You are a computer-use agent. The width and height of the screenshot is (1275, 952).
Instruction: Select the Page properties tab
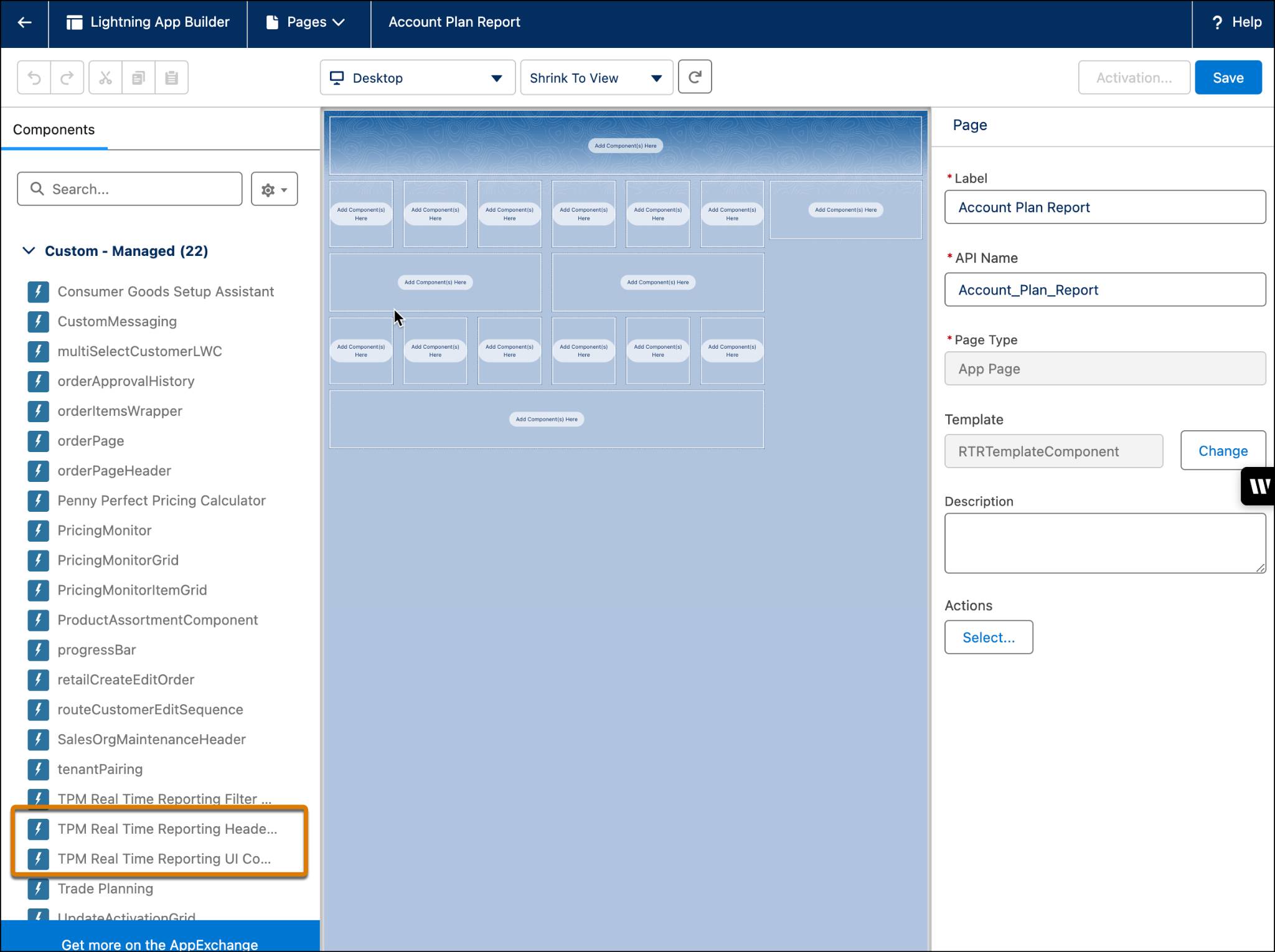pyautogui.click(x=970, y=125)
